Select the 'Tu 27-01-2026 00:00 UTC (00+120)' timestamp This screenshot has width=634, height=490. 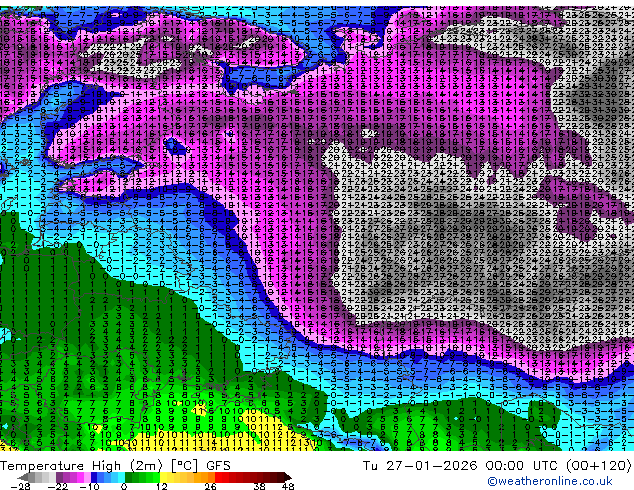point(497,466)
